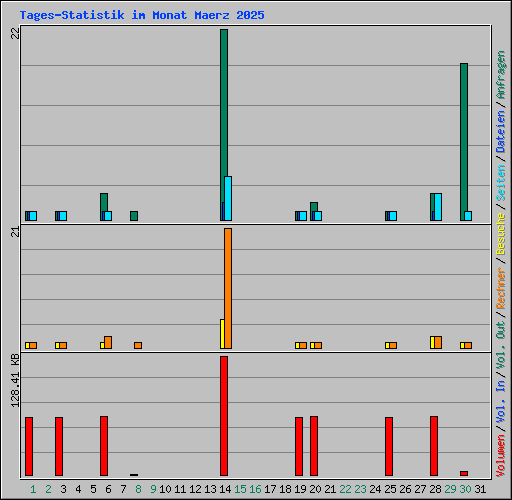Click the green 'Anfragen' legend label
This screenshot has height=500, width=512.
[501, 74]
